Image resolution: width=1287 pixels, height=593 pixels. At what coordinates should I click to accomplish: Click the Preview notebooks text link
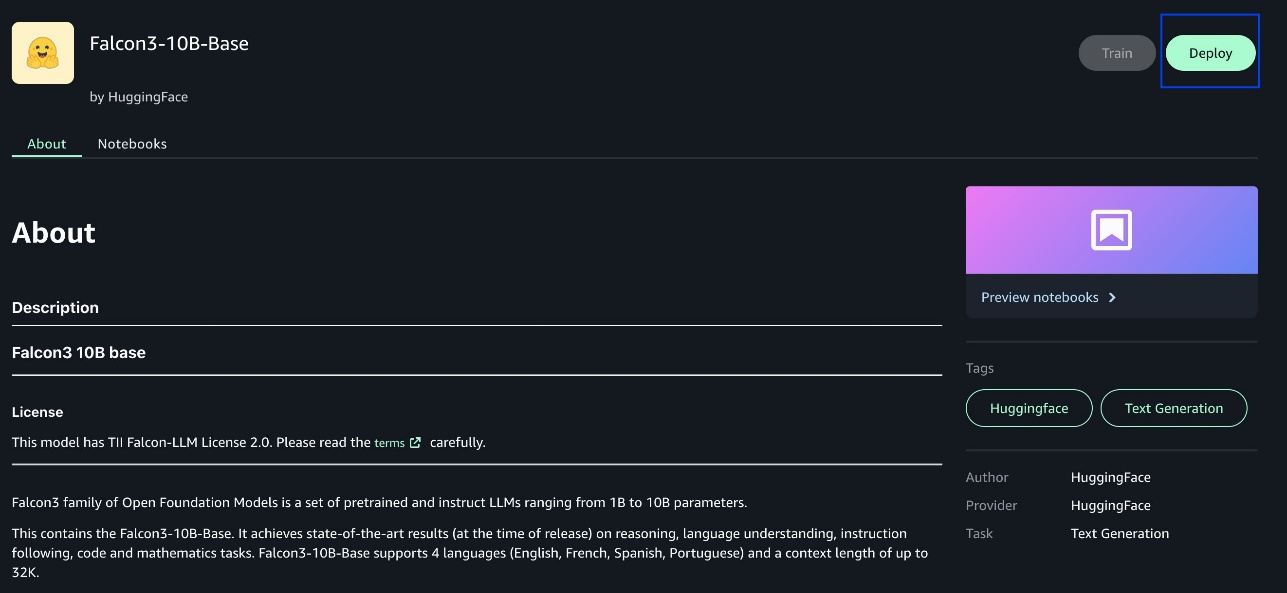[1039, 297]
